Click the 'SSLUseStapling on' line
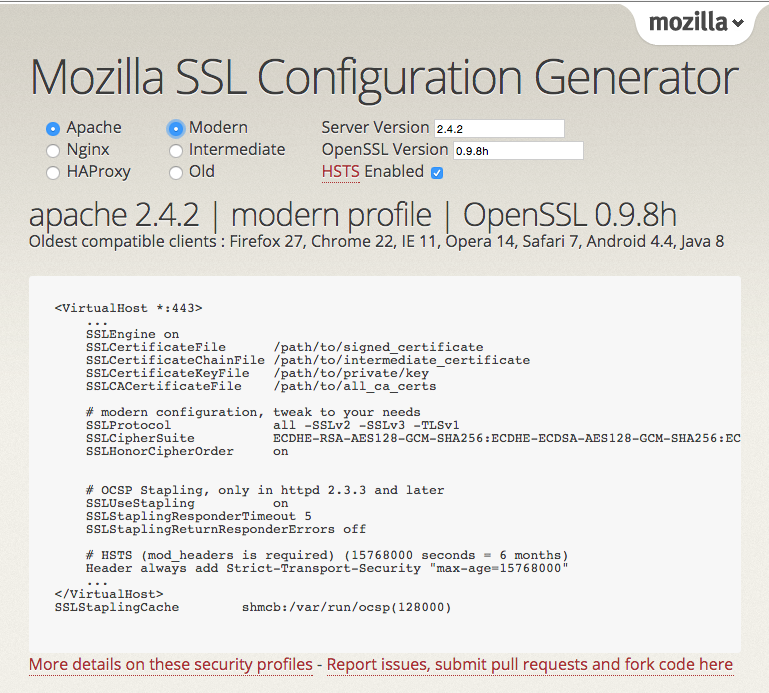The image size is (769, 693). point(187,503)
